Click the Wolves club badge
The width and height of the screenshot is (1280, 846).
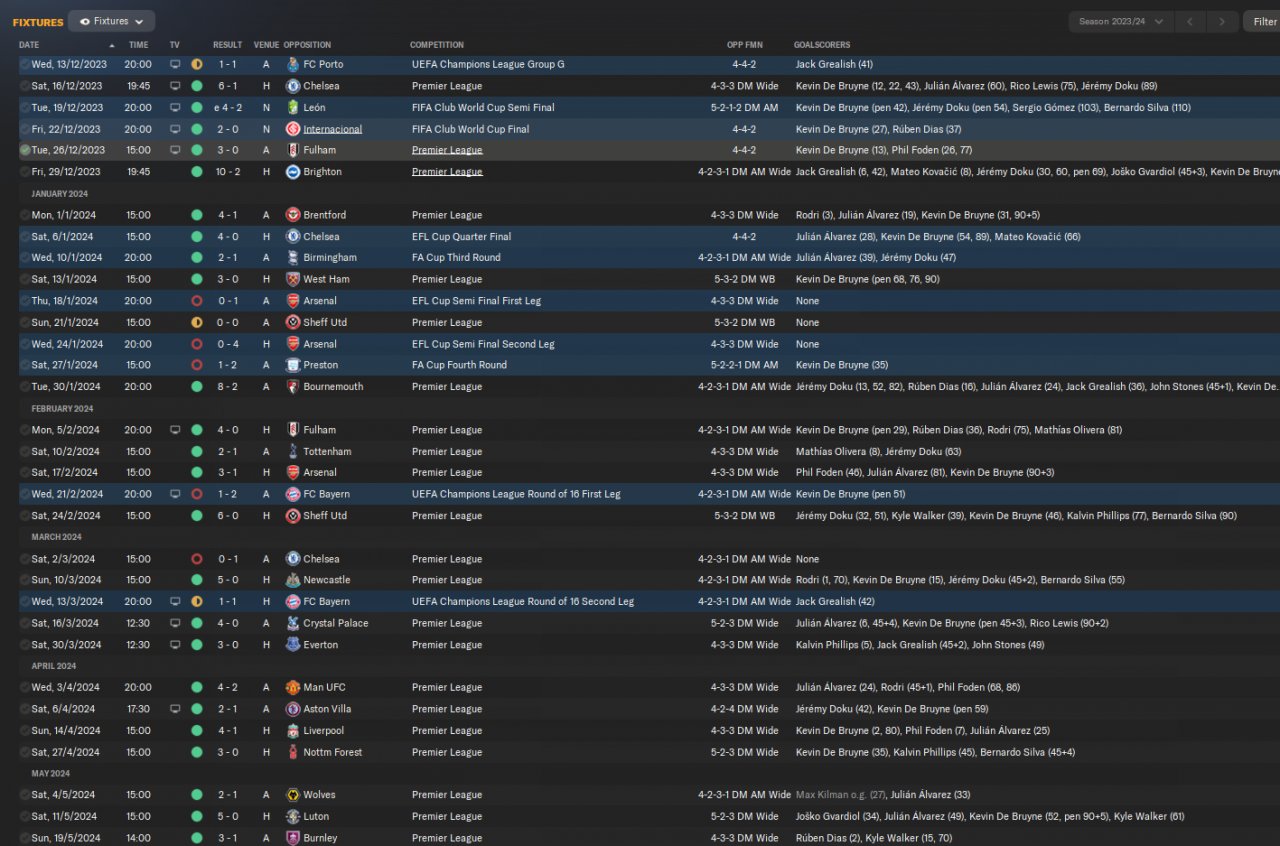coord(293,795)
